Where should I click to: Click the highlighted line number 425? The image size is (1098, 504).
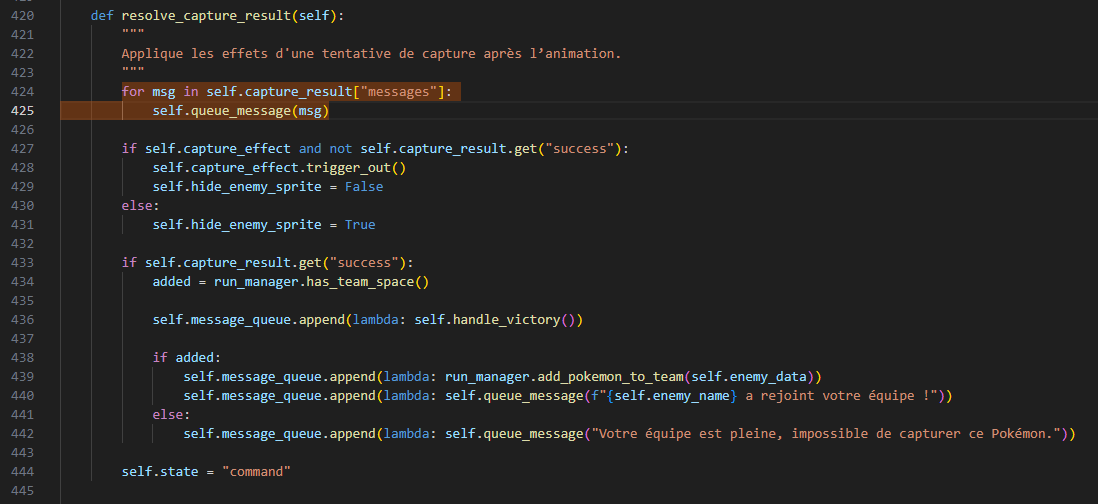point(22,111)
